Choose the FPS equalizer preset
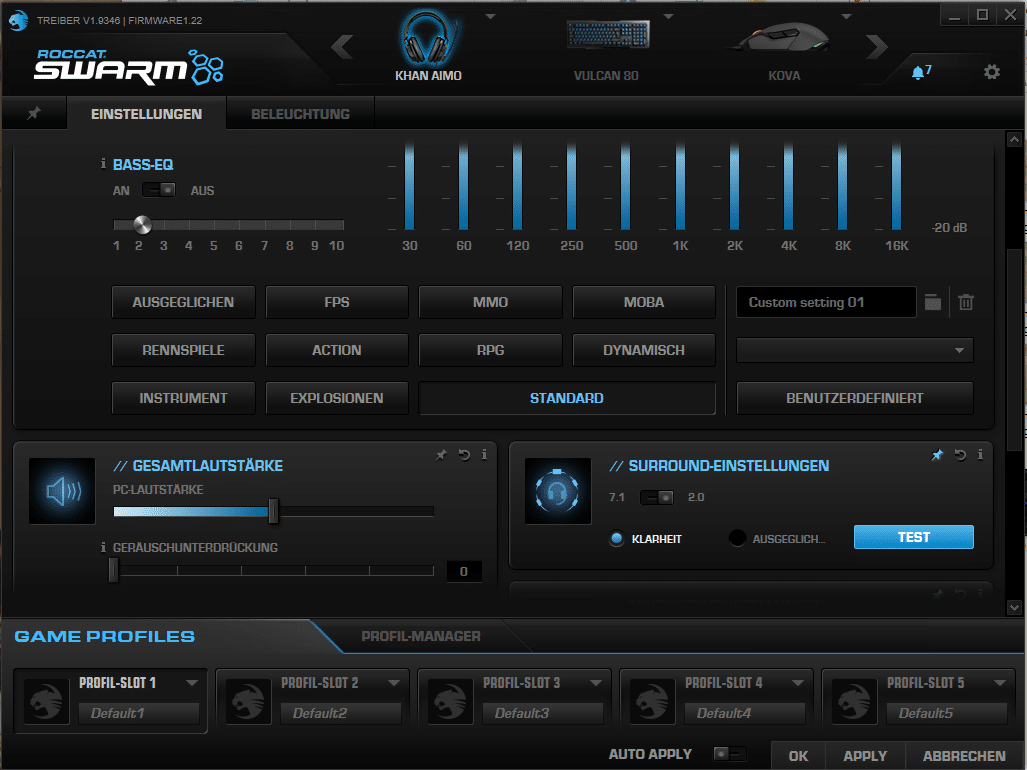1027x770 pixels. (x=337, y=302)
